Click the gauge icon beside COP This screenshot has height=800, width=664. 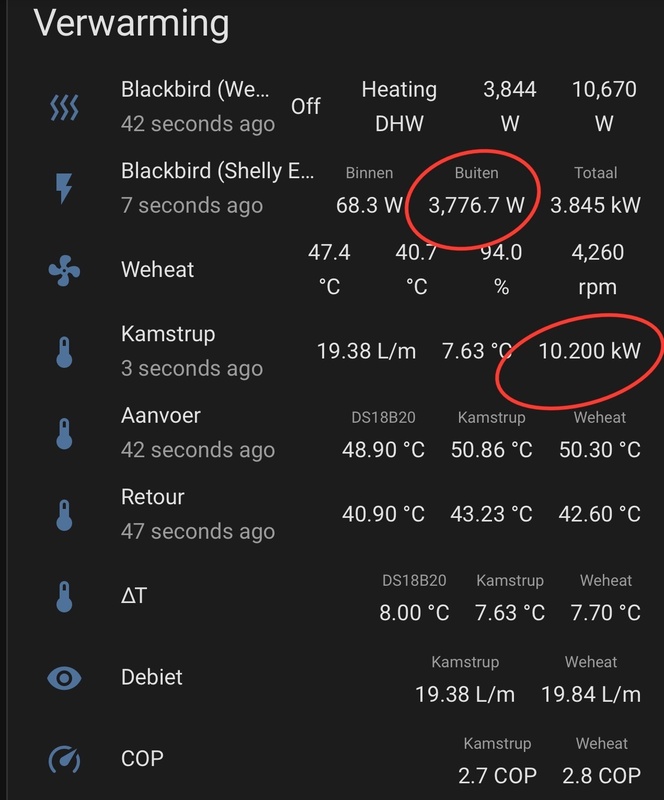[x=64, y=760]
